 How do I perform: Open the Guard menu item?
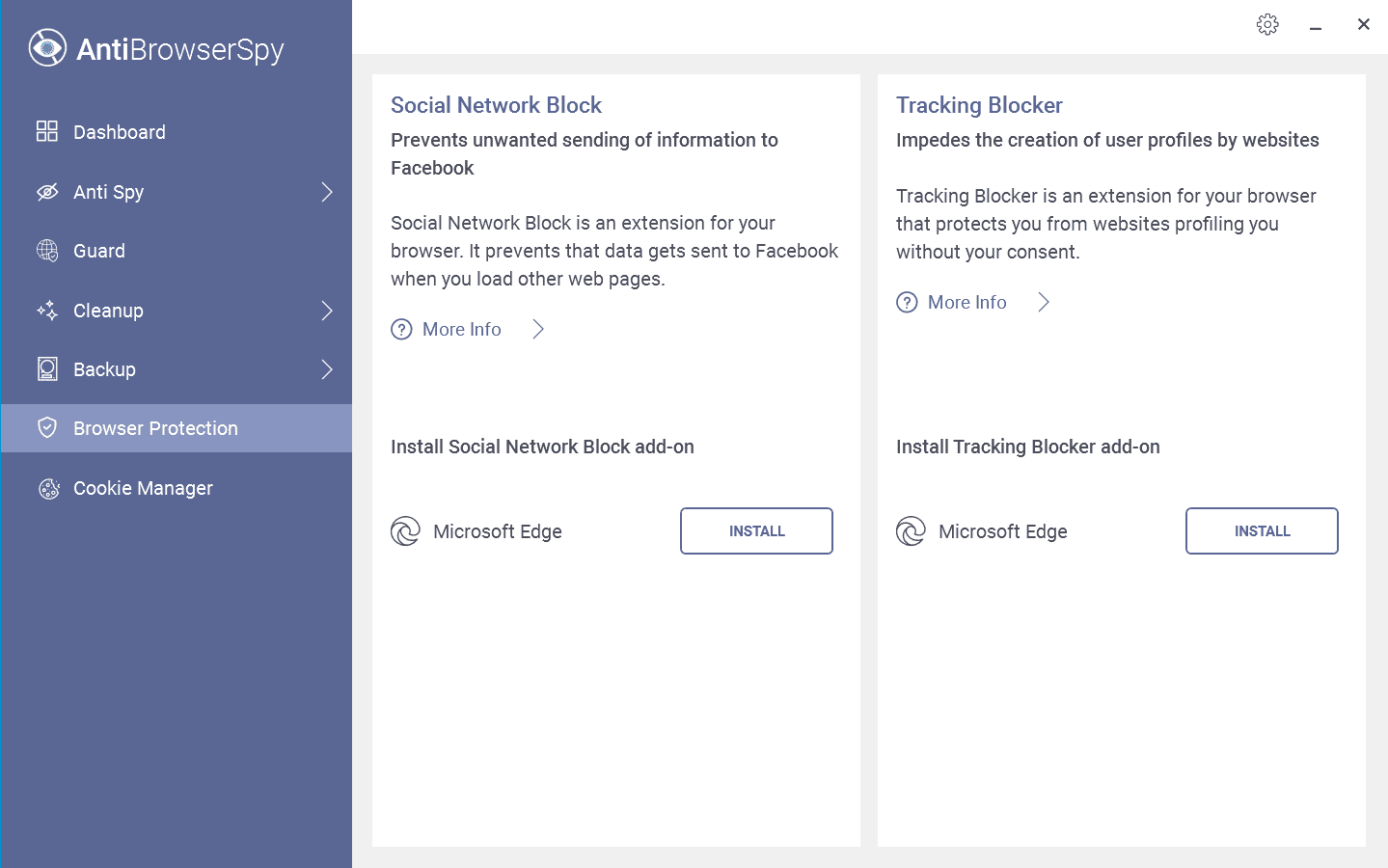coord(99,251)
